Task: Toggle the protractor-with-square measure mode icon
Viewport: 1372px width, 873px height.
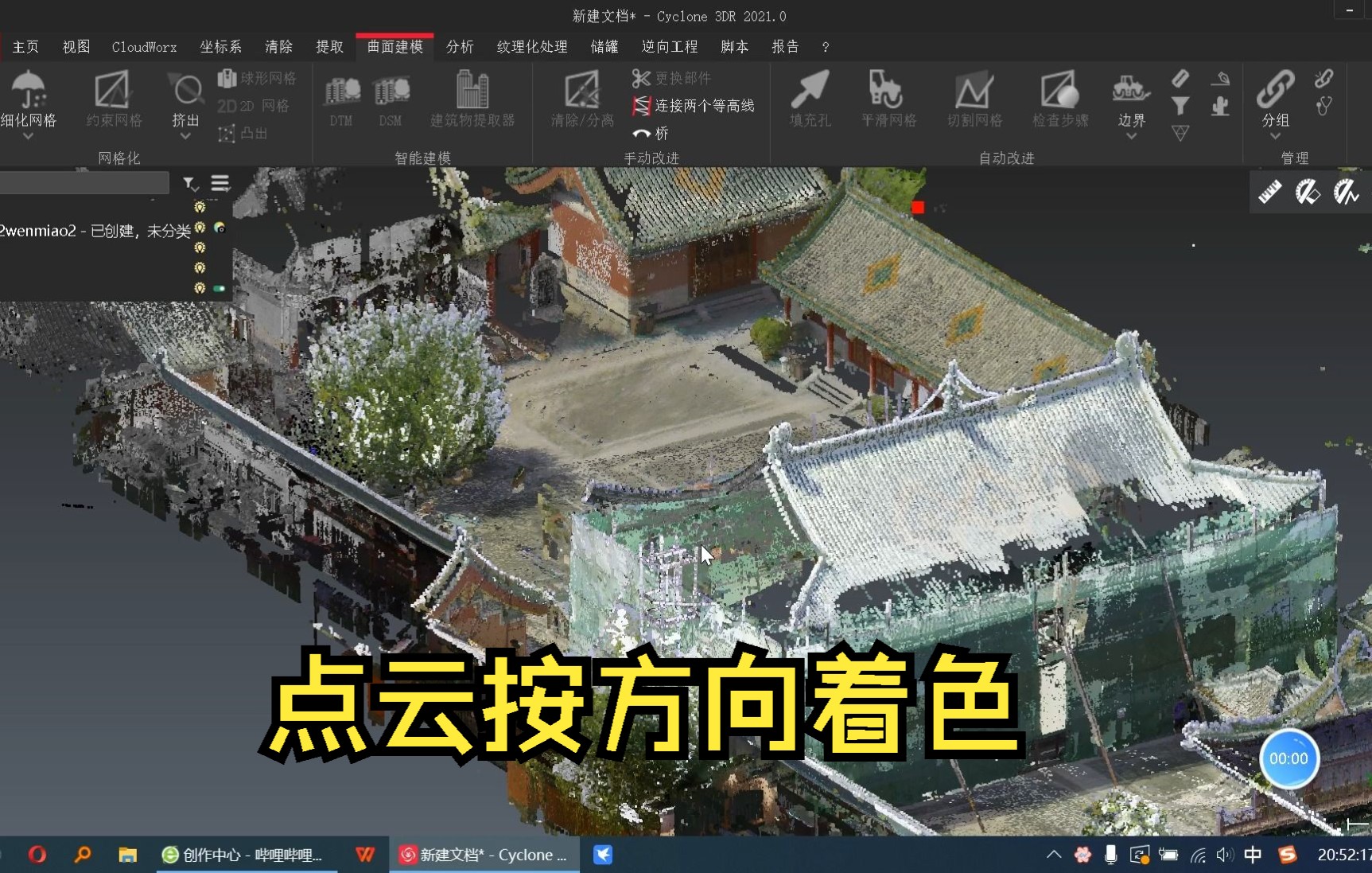Action: 1308,192
